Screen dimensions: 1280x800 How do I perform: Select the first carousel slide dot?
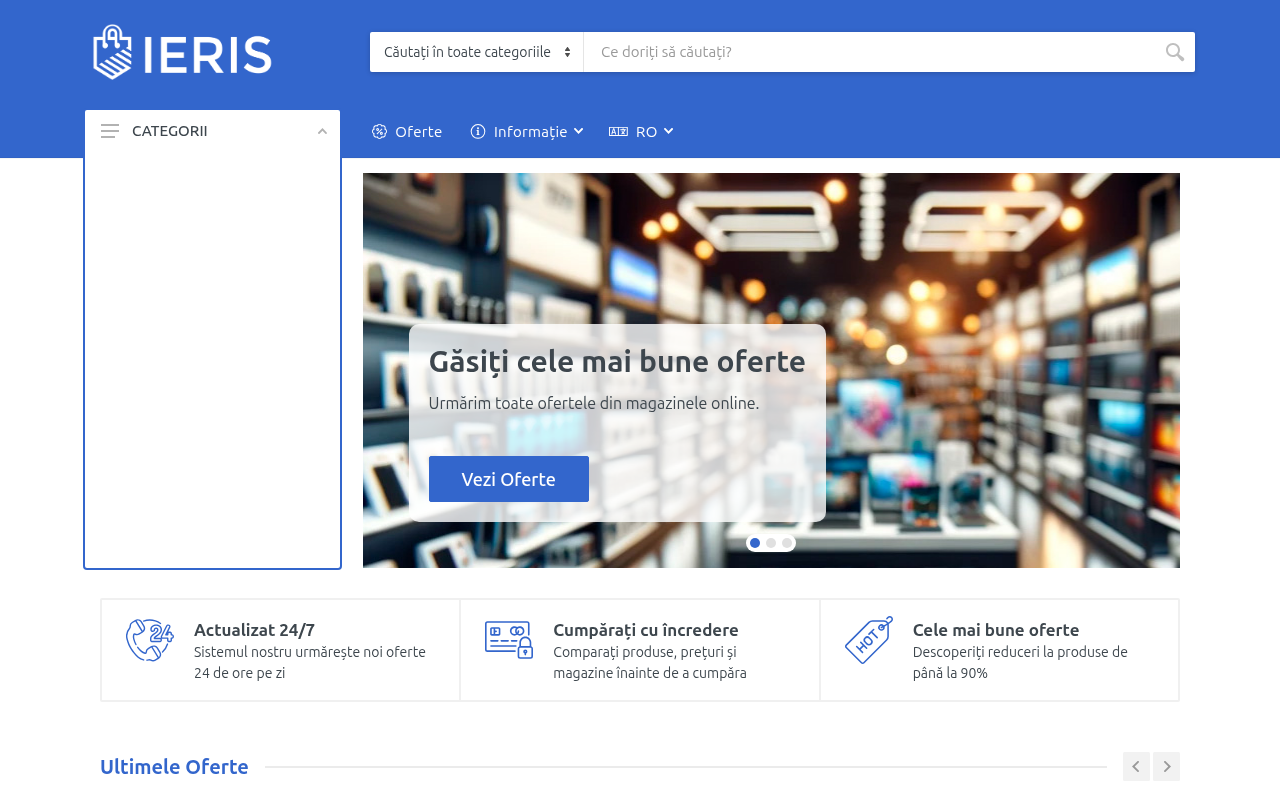pos(755,543)
